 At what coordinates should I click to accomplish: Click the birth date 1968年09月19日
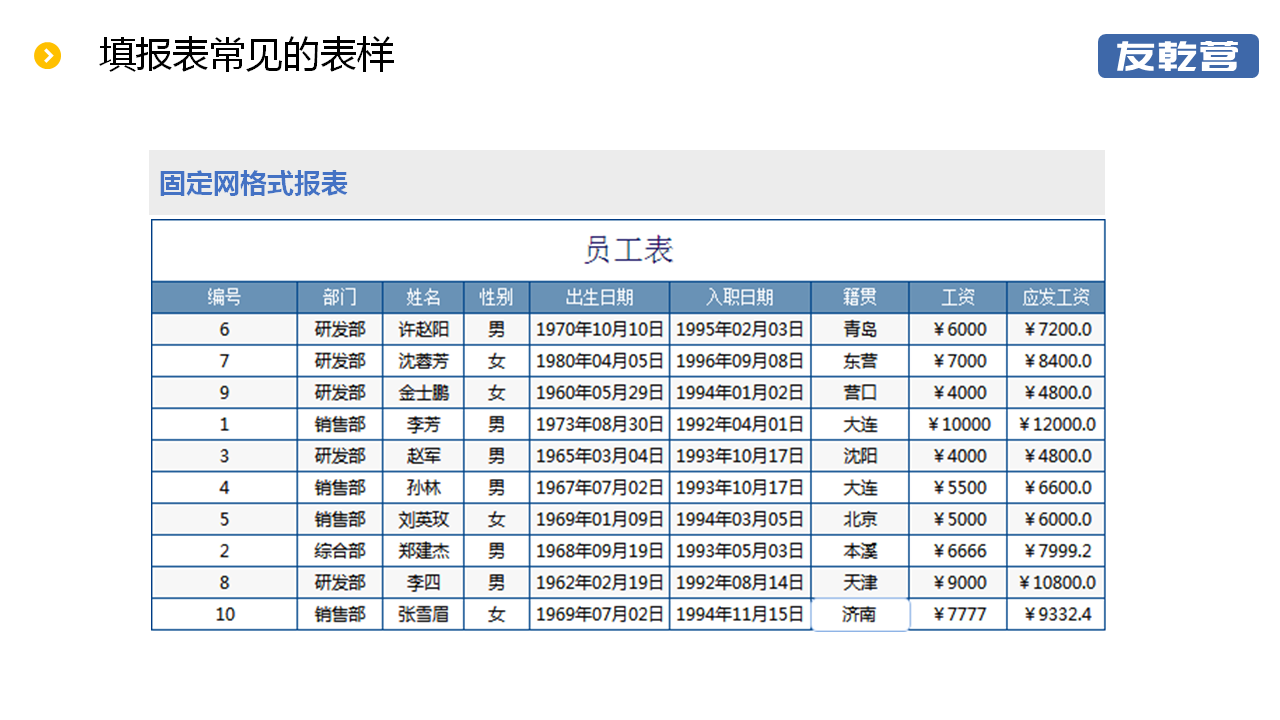point(600,551)
